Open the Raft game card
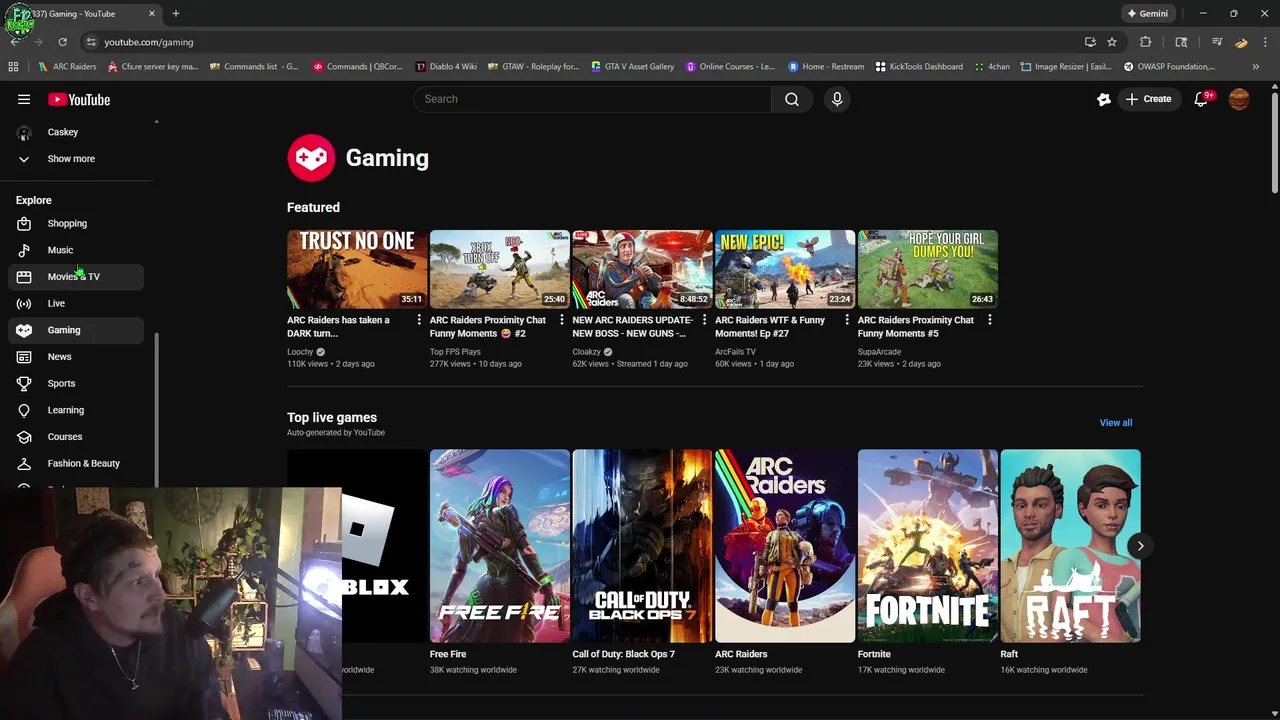Viewport: 1280px width, 720px height. pos(1070,546)
